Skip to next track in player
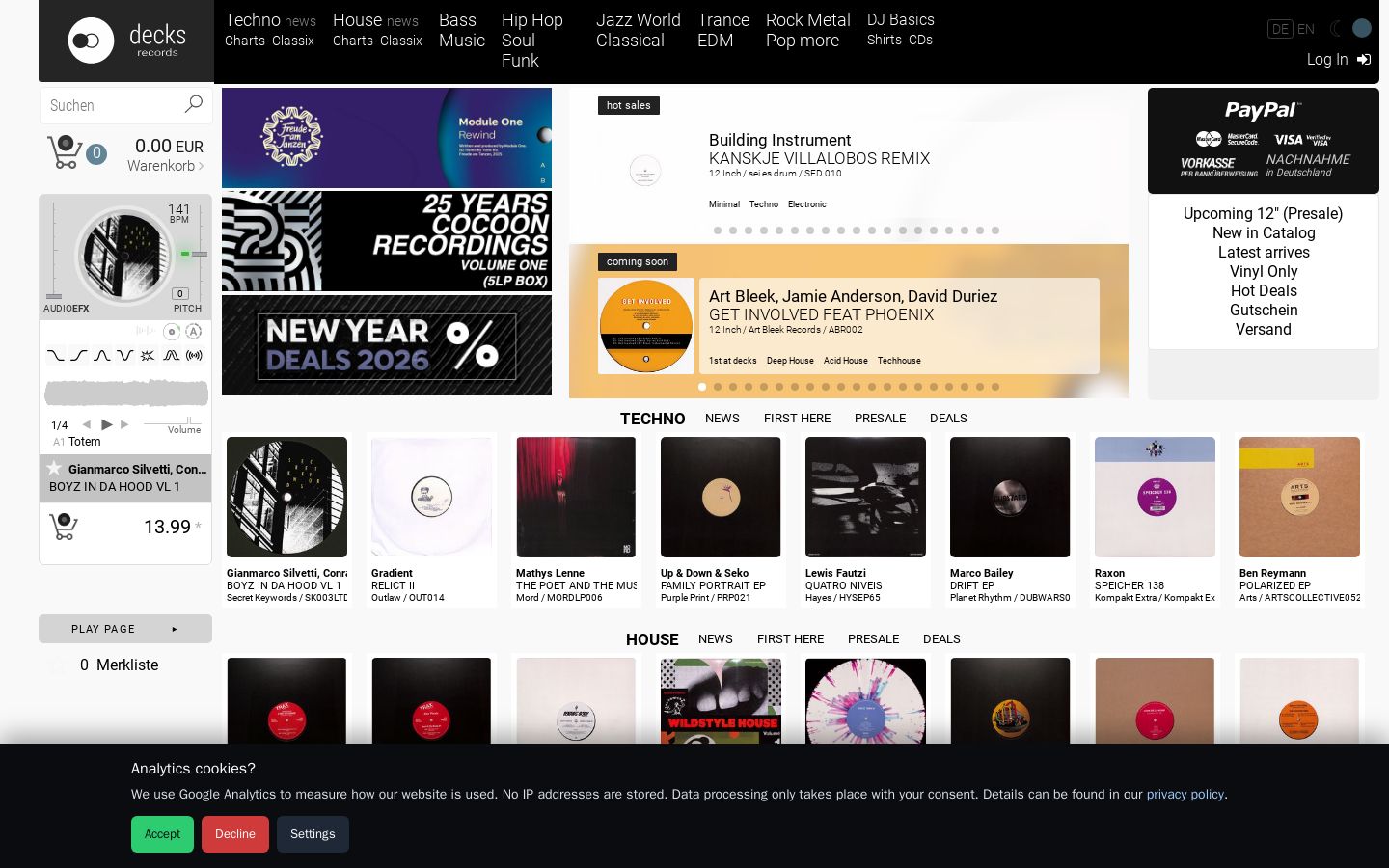Viewport: 1389px width, 868px height. click(124, 424)
